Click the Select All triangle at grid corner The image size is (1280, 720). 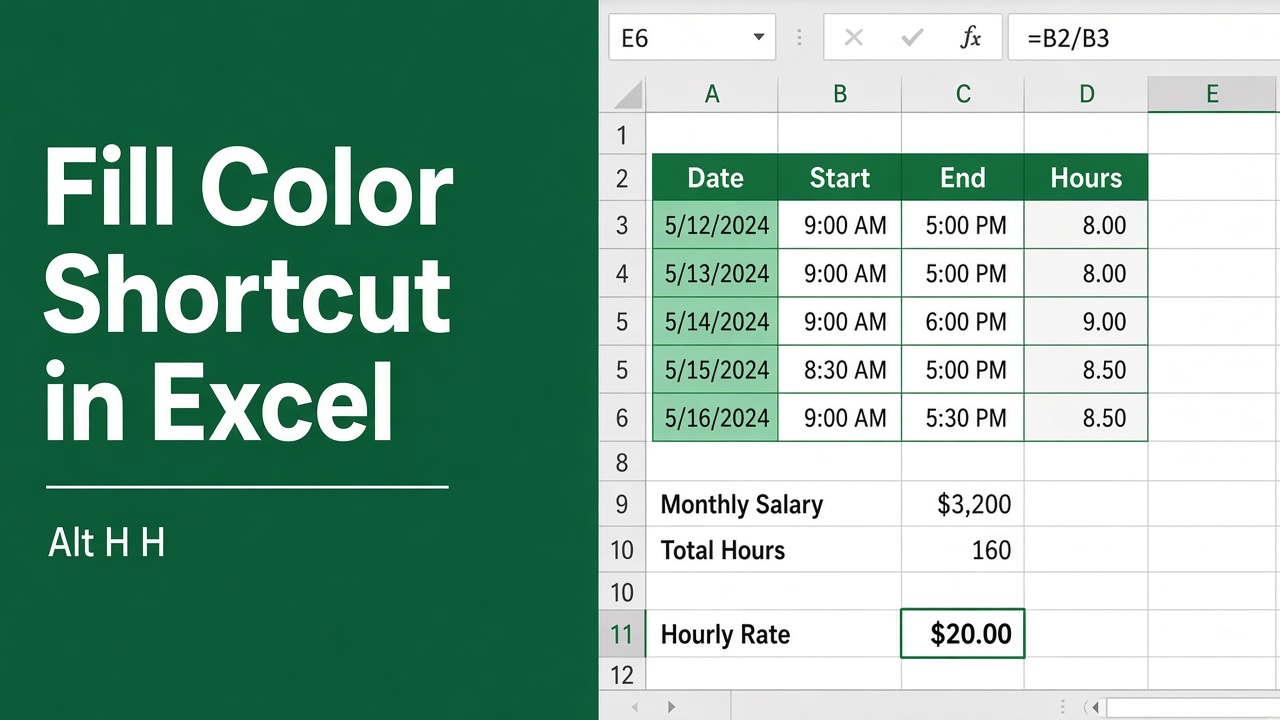pos(627,94)
